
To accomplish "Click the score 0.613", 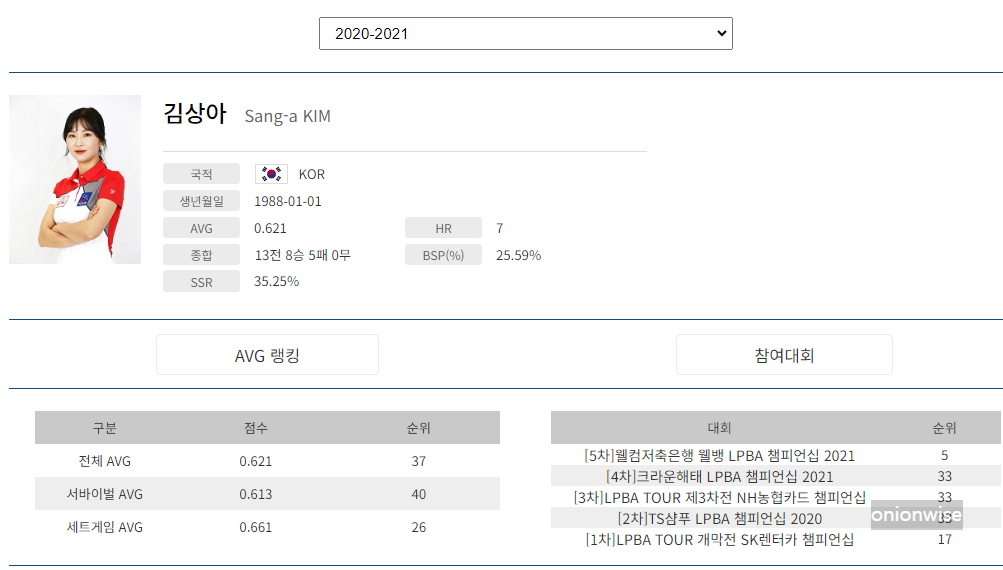I will click(x=256, y=495).
